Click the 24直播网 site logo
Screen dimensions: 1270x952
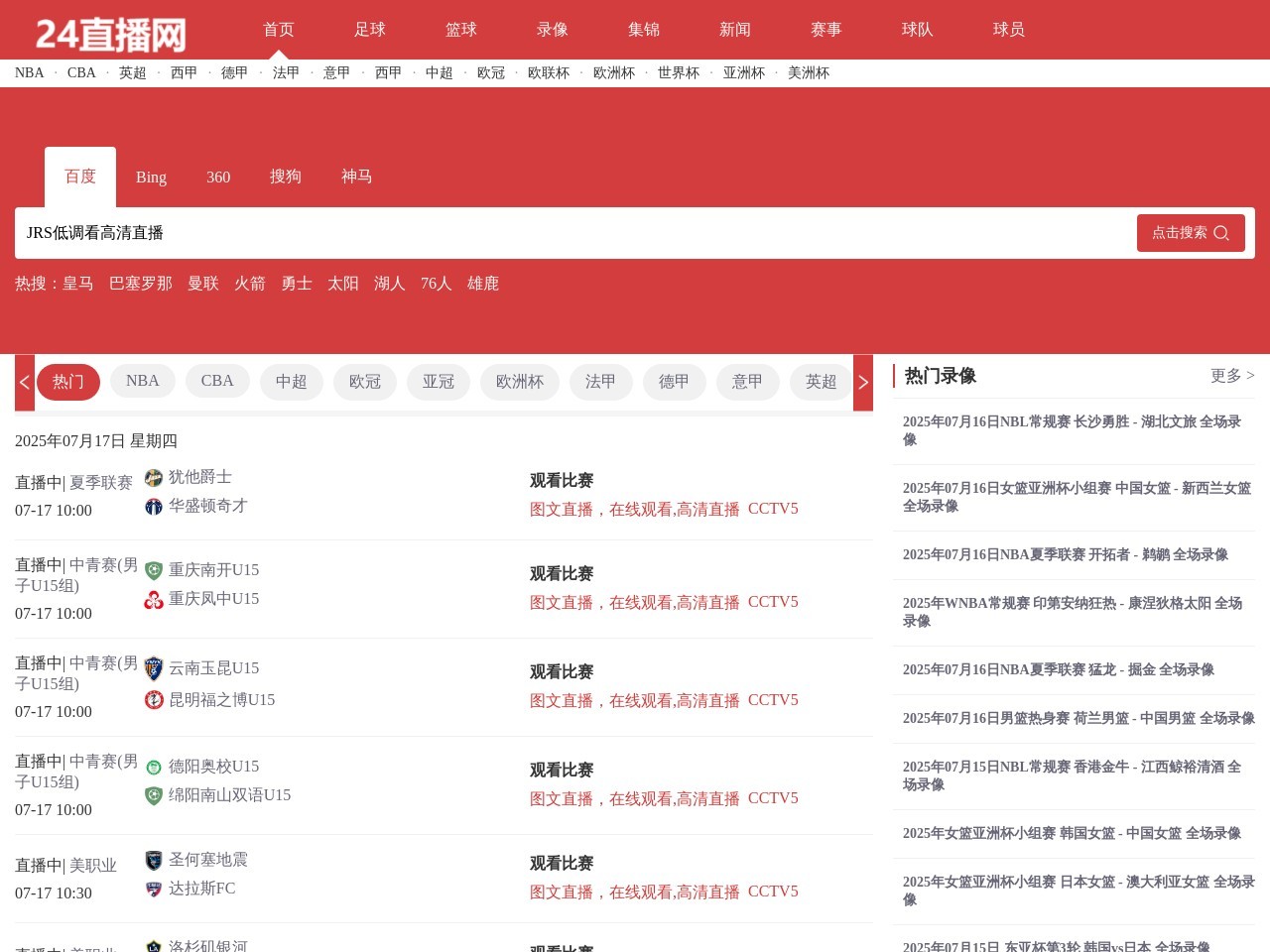tap(109, 30)
